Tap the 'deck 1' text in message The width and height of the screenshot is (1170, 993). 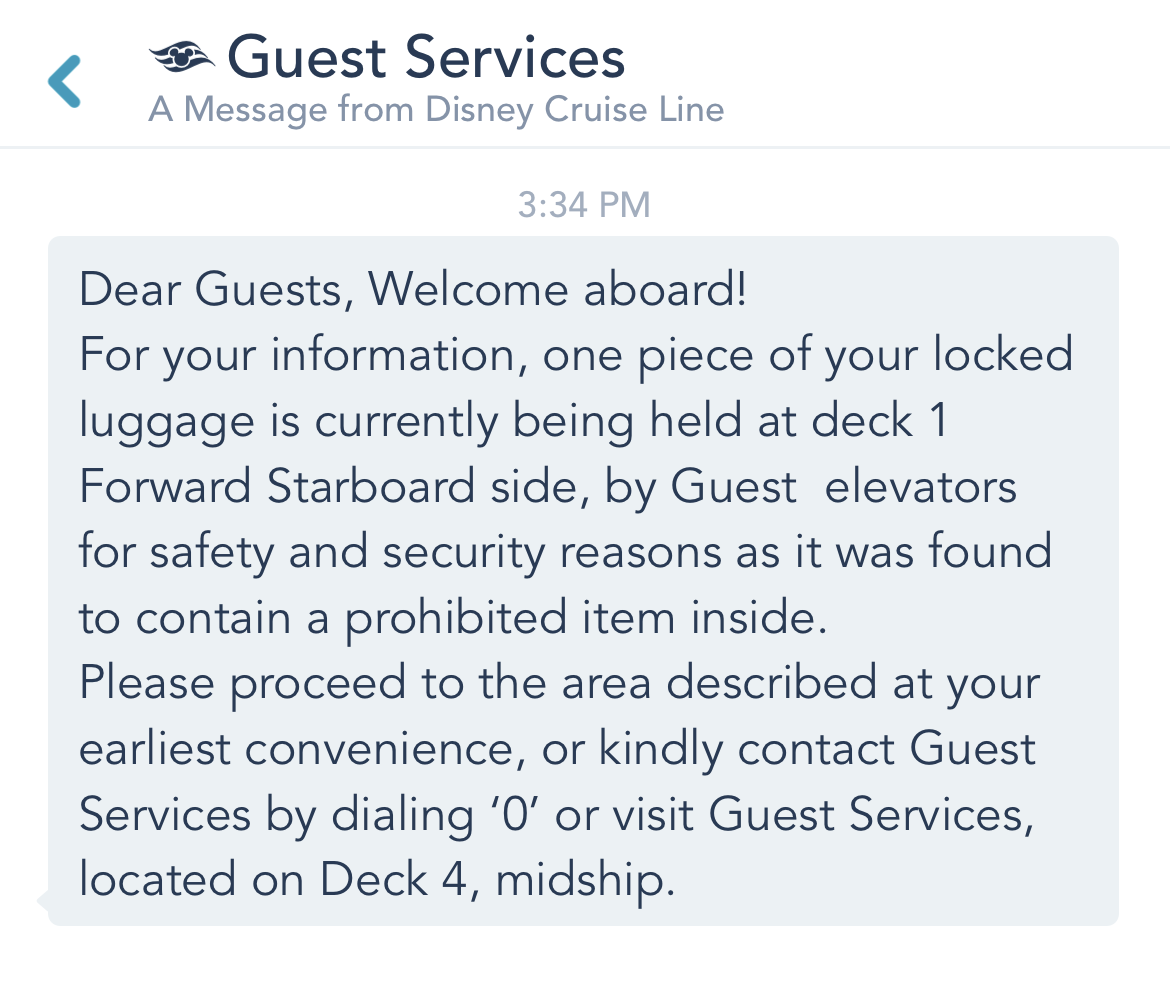[879, 420]
